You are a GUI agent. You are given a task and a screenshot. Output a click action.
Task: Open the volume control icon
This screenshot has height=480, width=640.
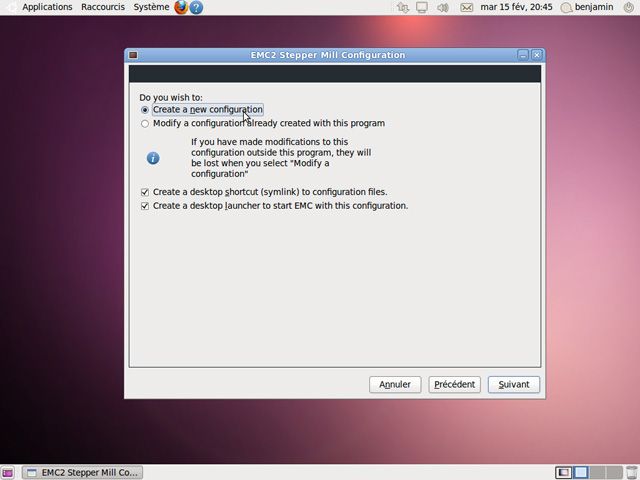[x=443, y=7]
